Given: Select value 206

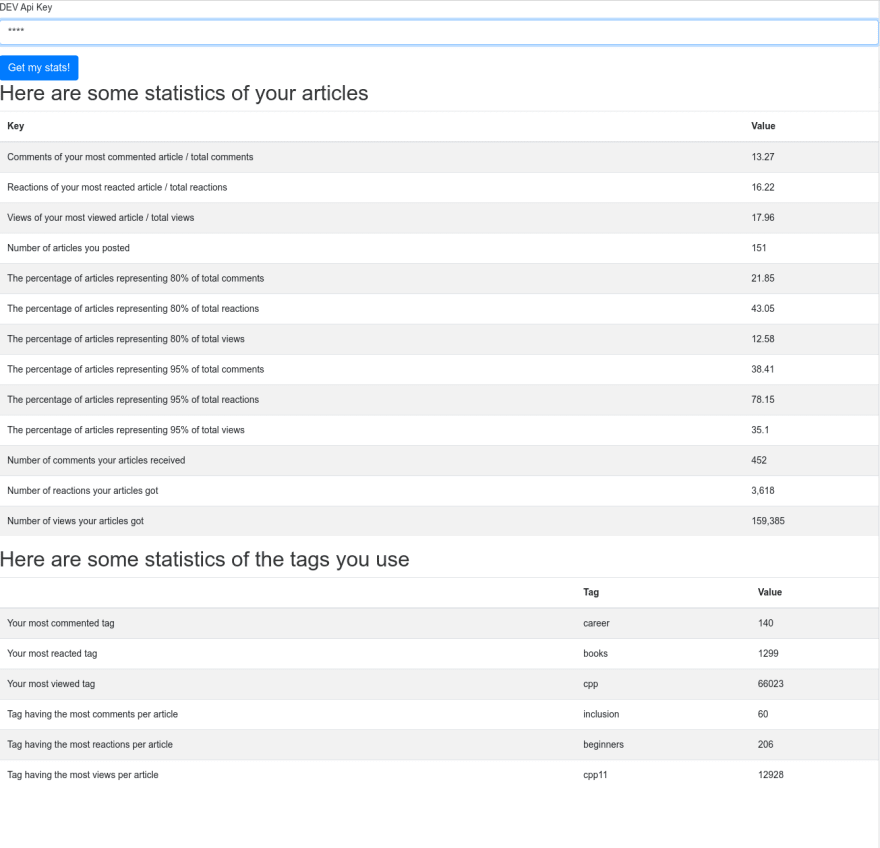Looking at the screenshot, I should [x=766, y=745].
